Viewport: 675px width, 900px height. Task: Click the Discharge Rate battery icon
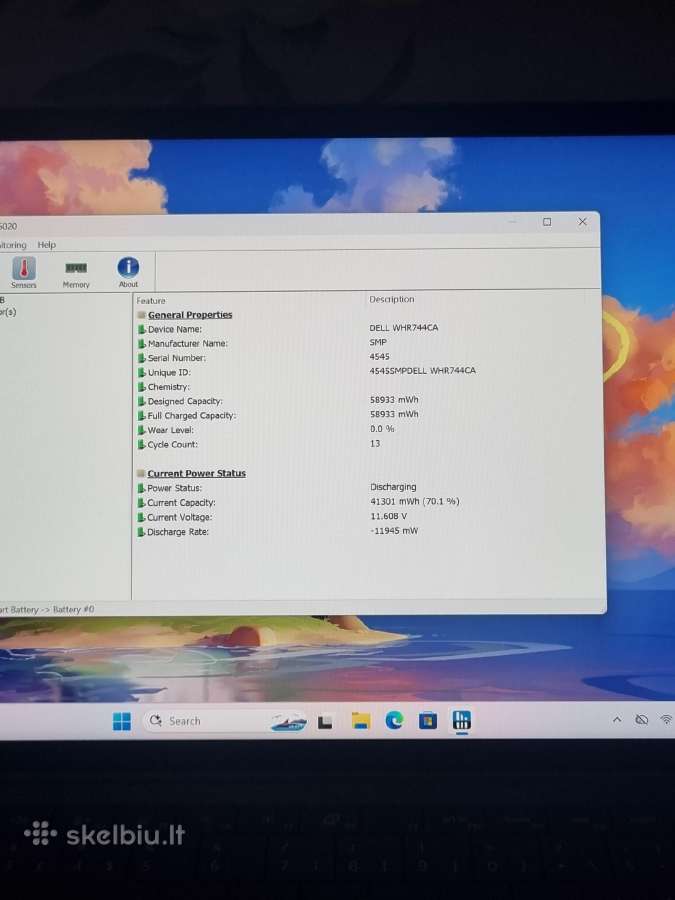point(141,532)
